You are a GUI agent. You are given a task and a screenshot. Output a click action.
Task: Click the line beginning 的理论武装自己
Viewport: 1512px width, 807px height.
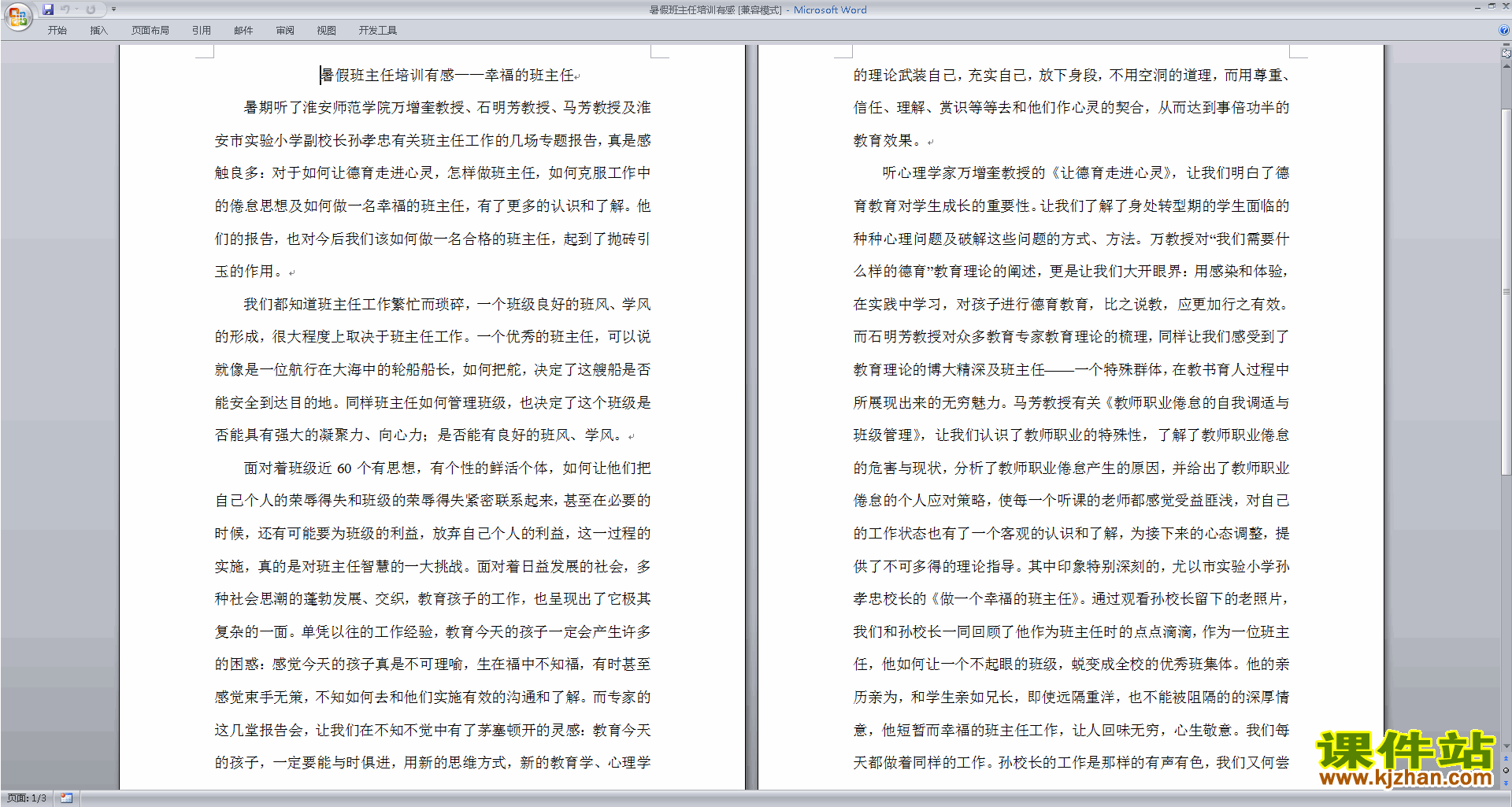(1071, 76)
